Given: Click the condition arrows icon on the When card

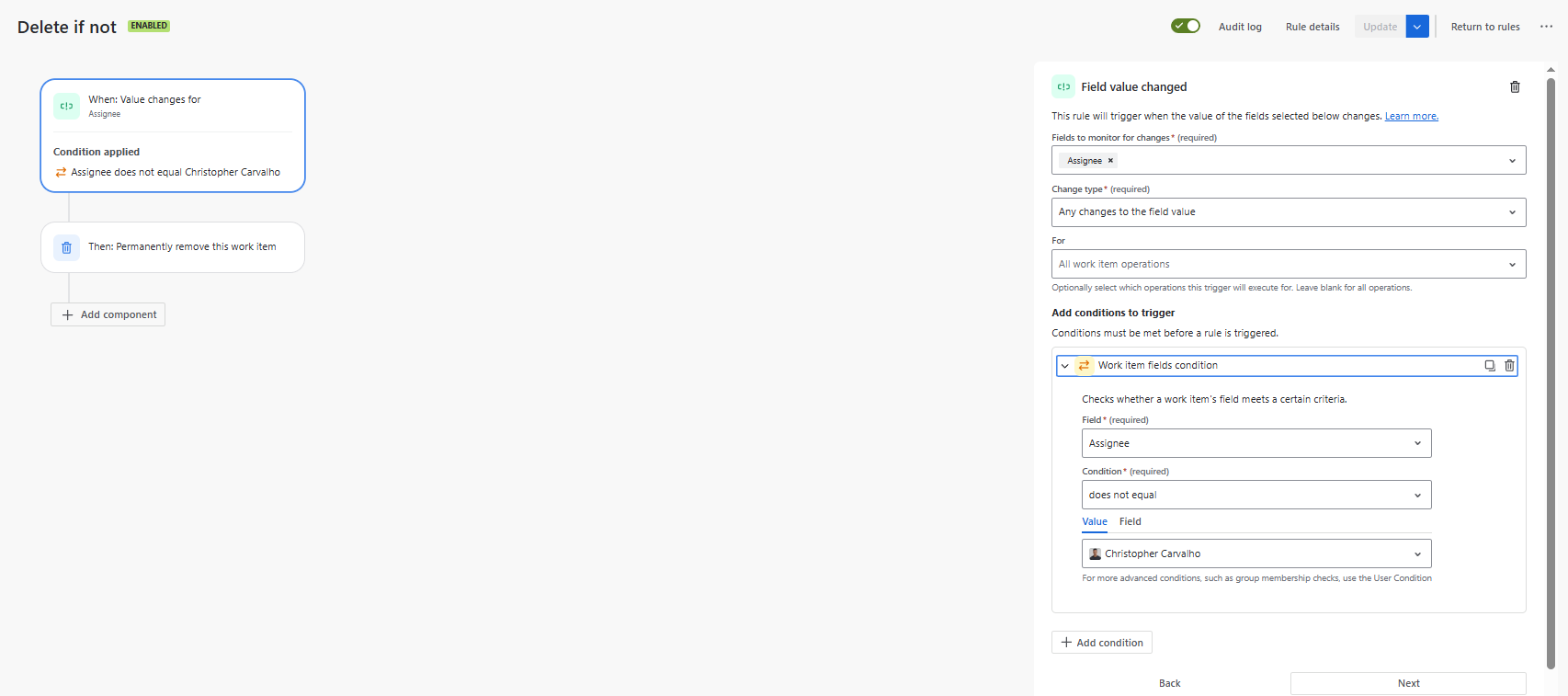Looking at the screenshot, I should coord(61,172).
